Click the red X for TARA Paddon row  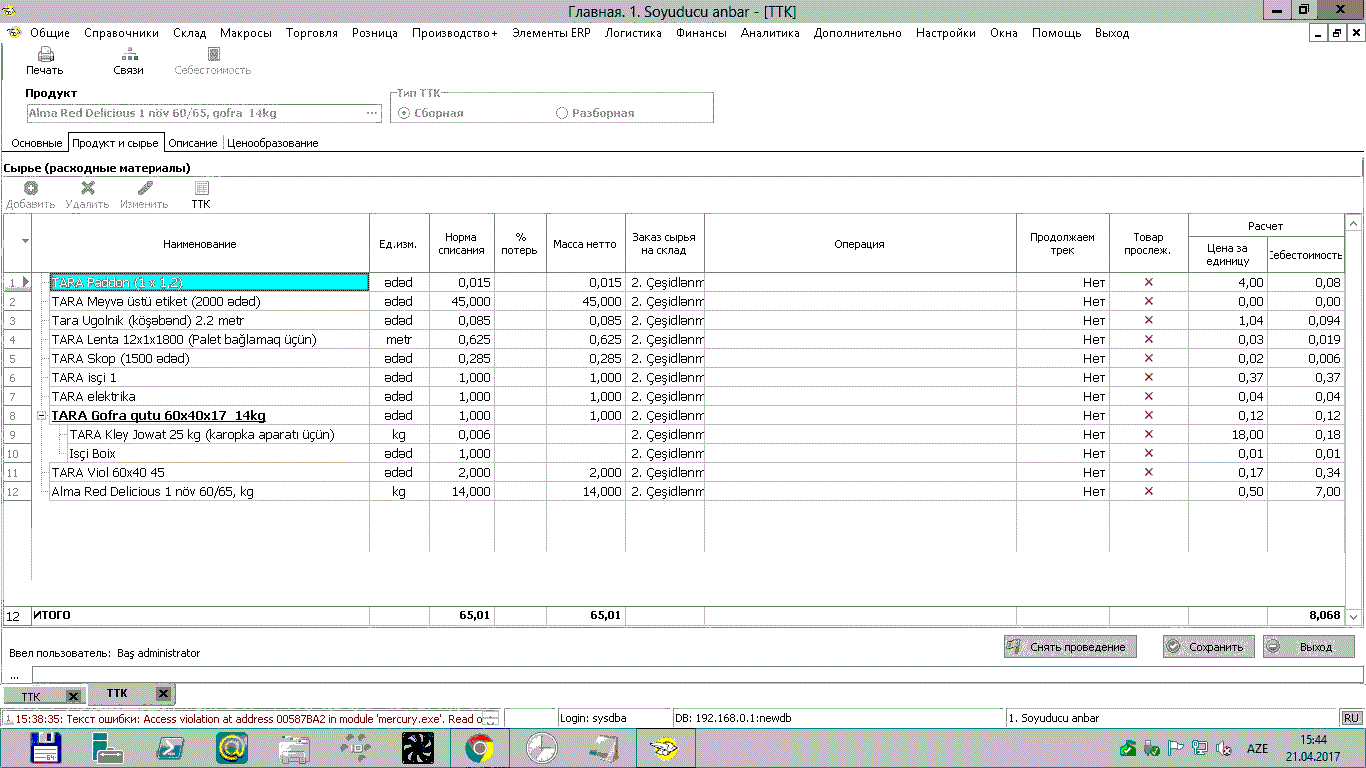coord(1148,283)
